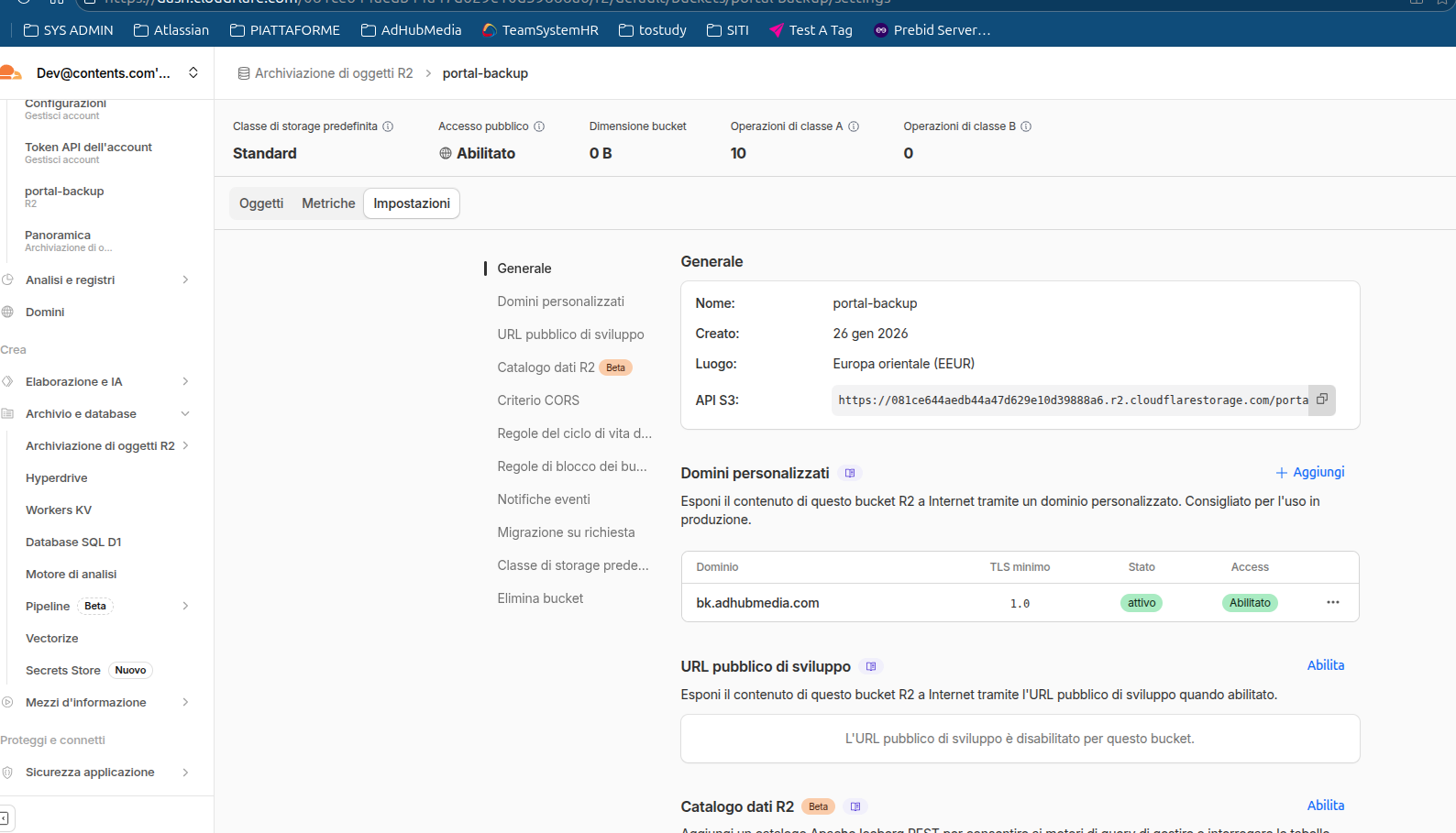The image size is (1456, 833).
Task: Click info icon for Operazioni di classe A
Action: [854, 126]
